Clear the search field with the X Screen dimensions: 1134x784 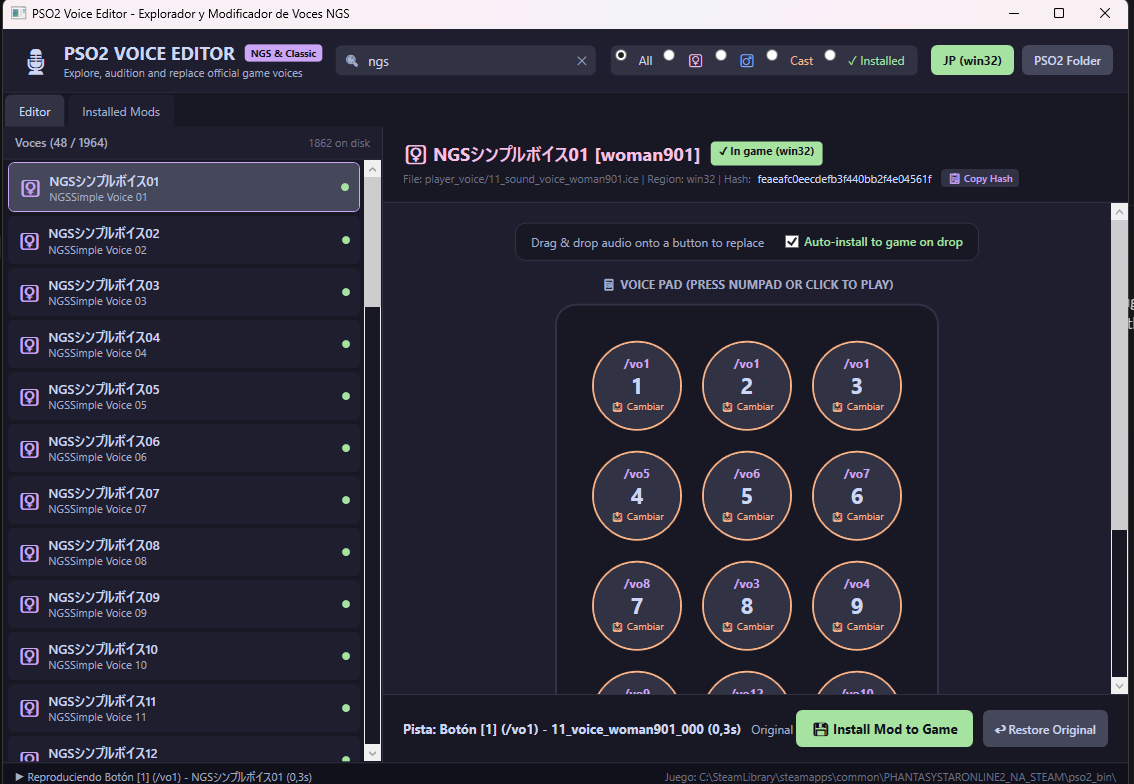(581, 61)
